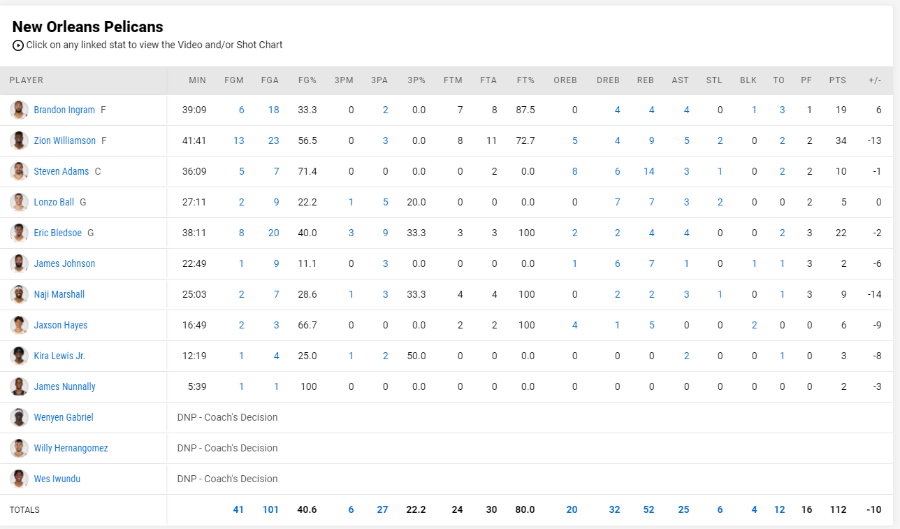Click Kira Lewis Jr.'s player headshot

19,356
